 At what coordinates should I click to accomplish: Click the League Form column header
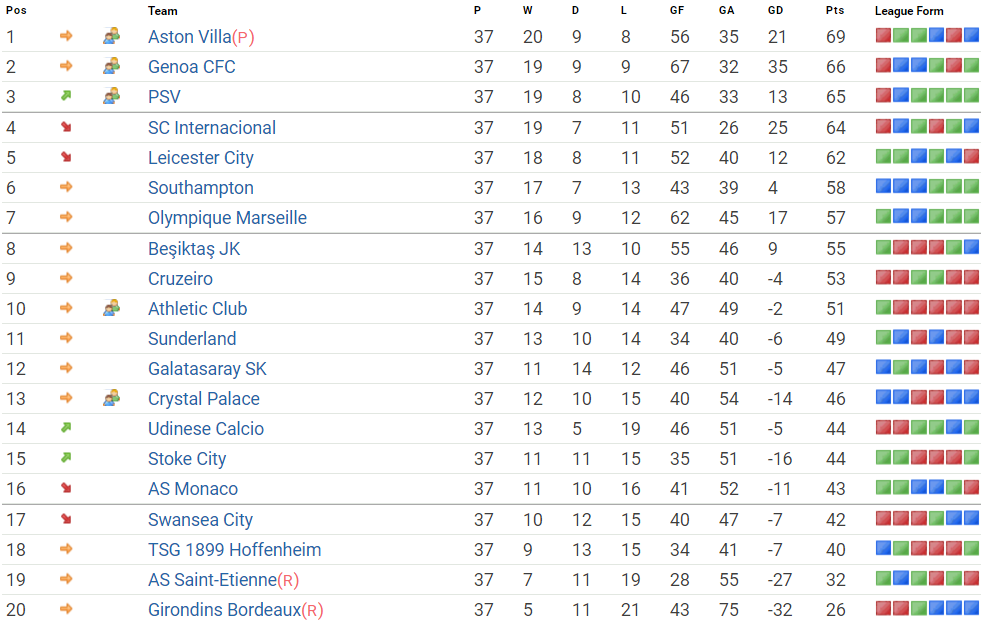(909, 11)
